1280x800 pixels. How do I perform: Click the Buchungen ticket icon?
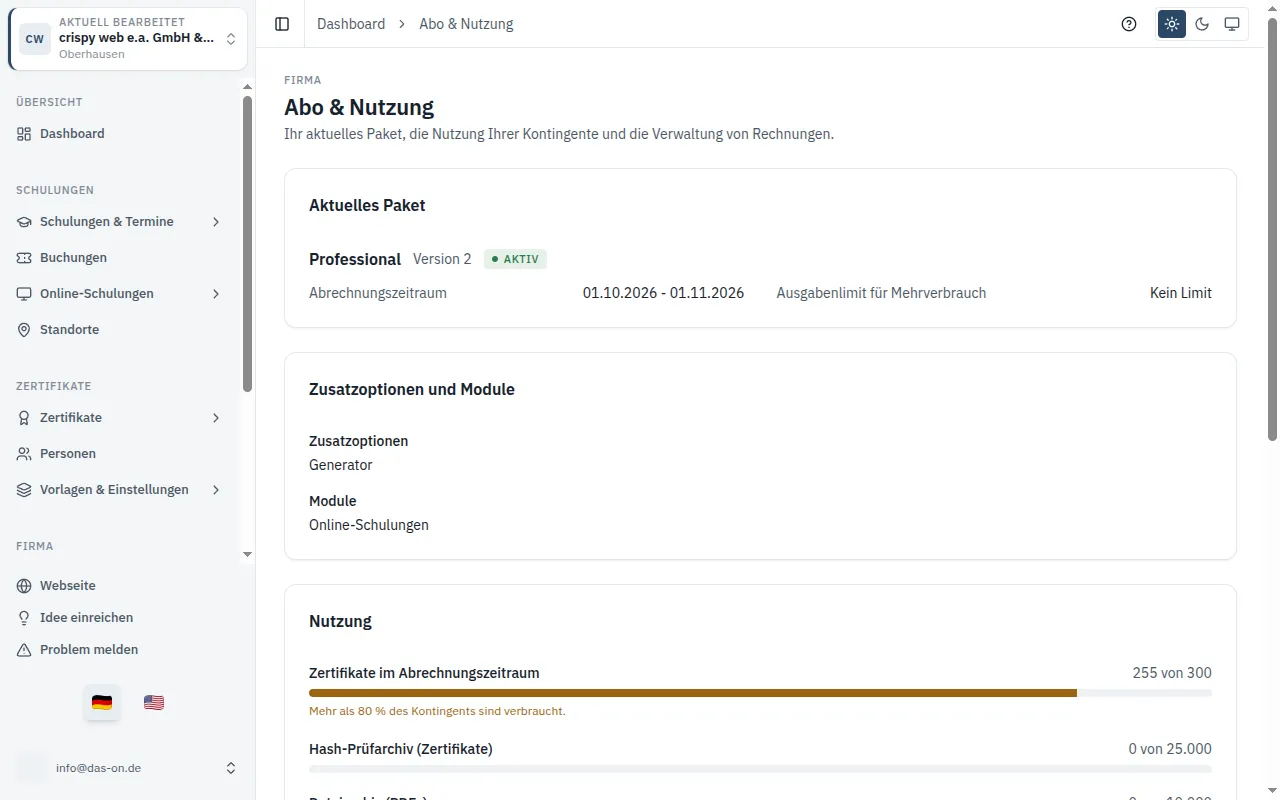click(x=24, y=258)
